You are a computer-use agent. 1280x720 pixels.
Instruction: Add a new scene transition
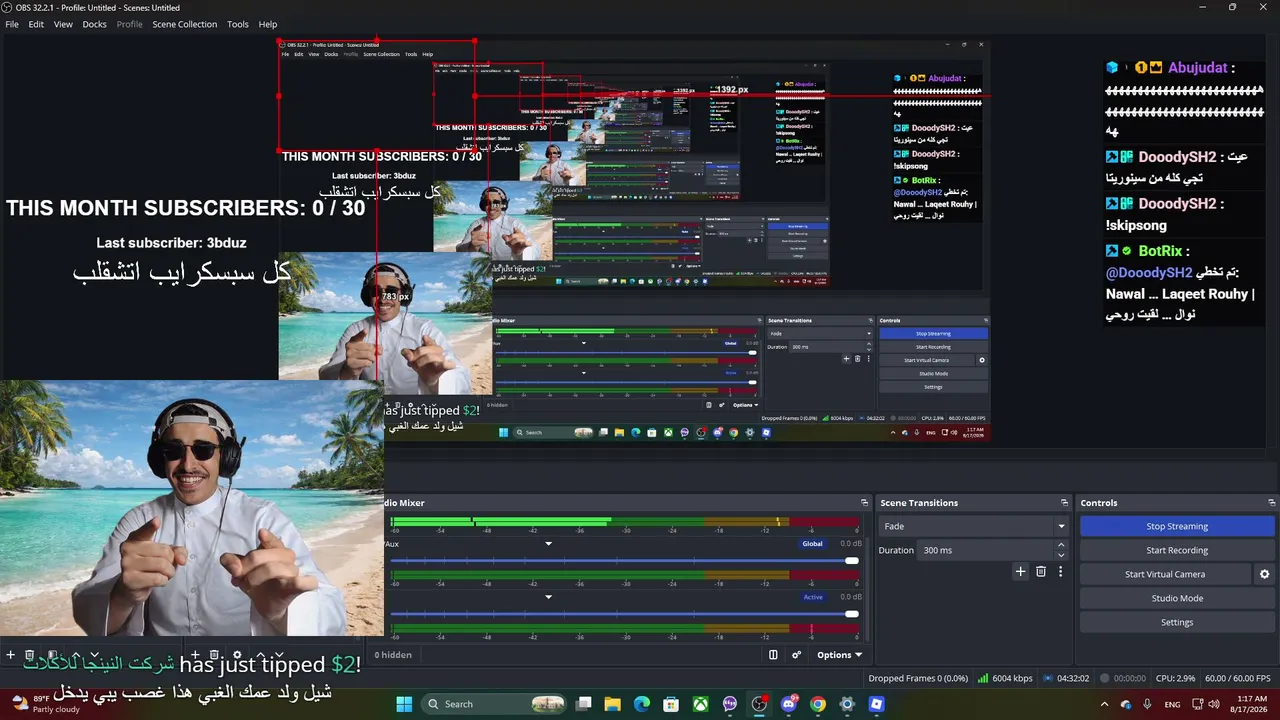point(1020,572)
